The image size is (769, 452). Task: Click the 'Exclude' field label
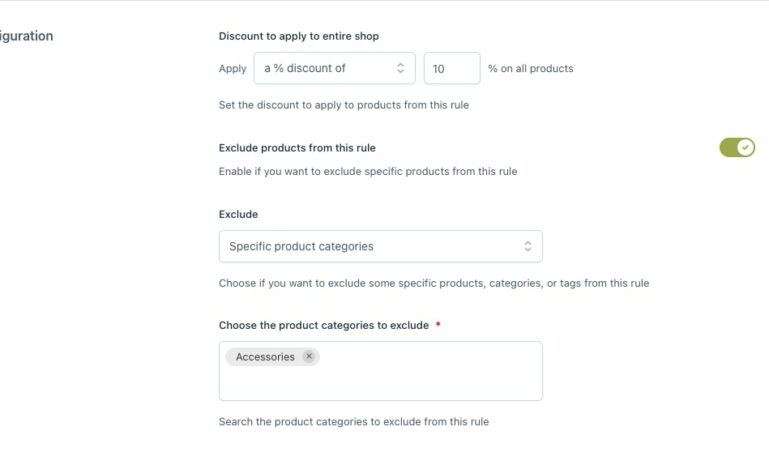238,214
